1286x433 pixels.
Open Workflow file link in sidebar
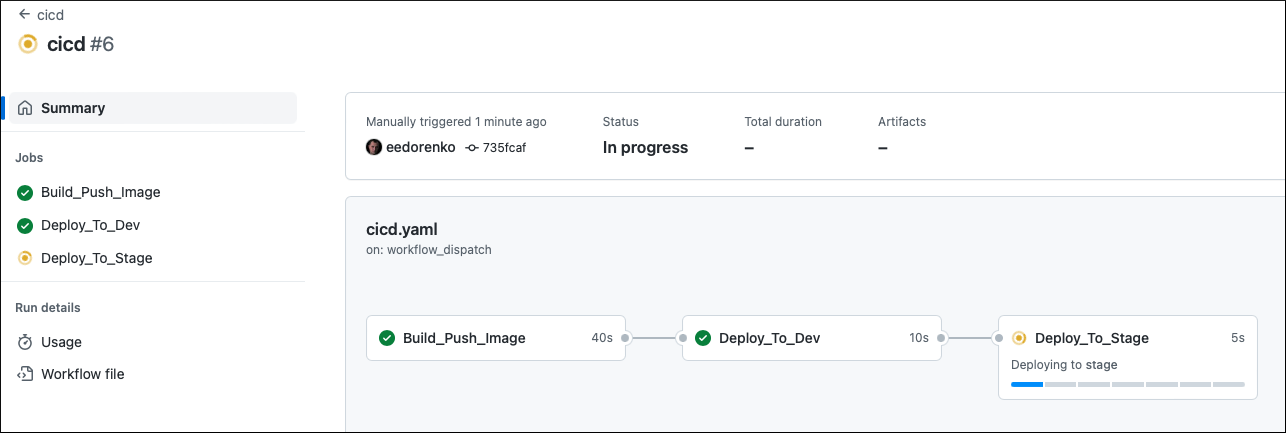pyautogui.click(x=82, y=374)
